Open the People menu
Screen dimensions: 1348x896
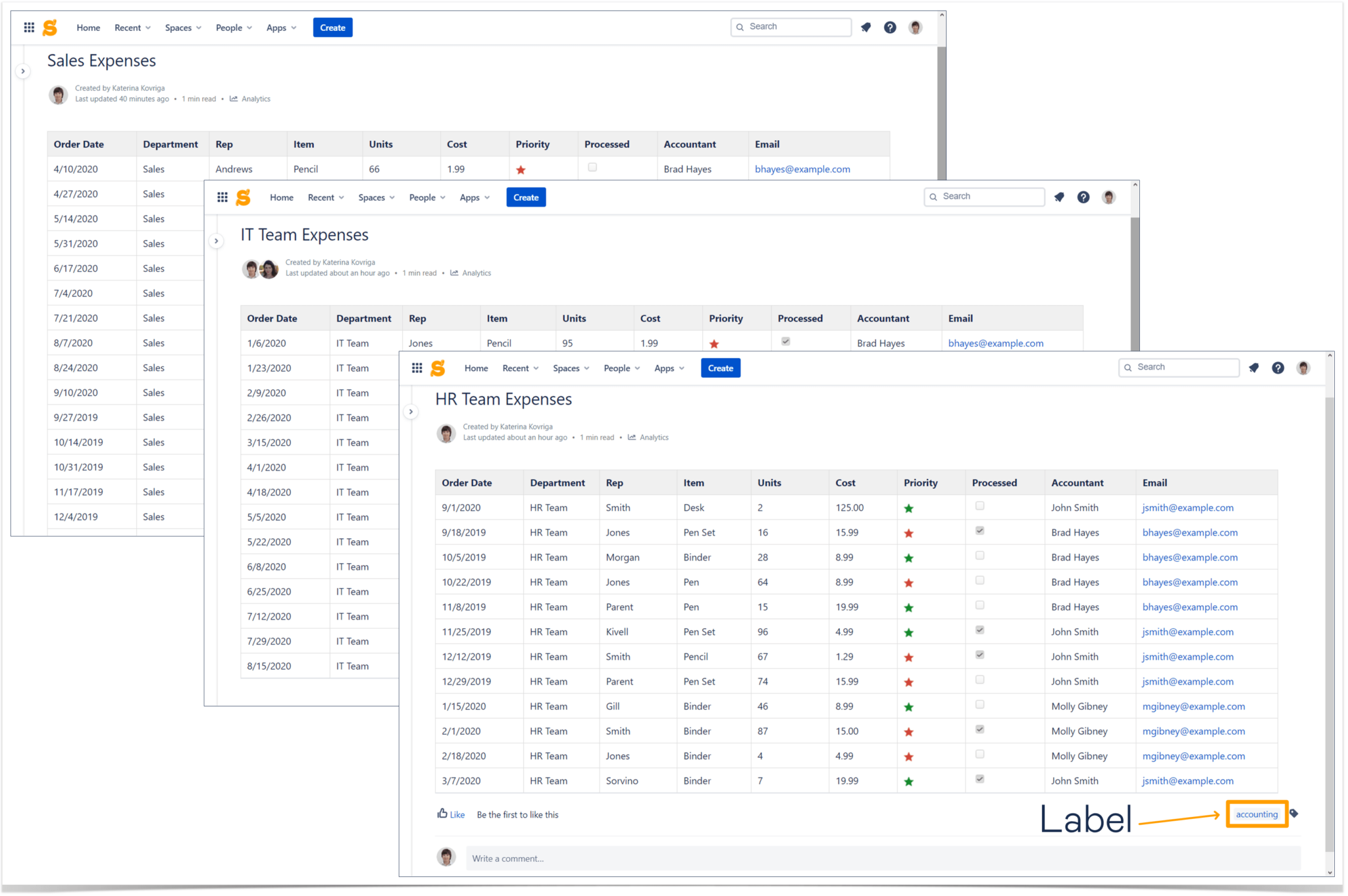[x=617, y=368]
